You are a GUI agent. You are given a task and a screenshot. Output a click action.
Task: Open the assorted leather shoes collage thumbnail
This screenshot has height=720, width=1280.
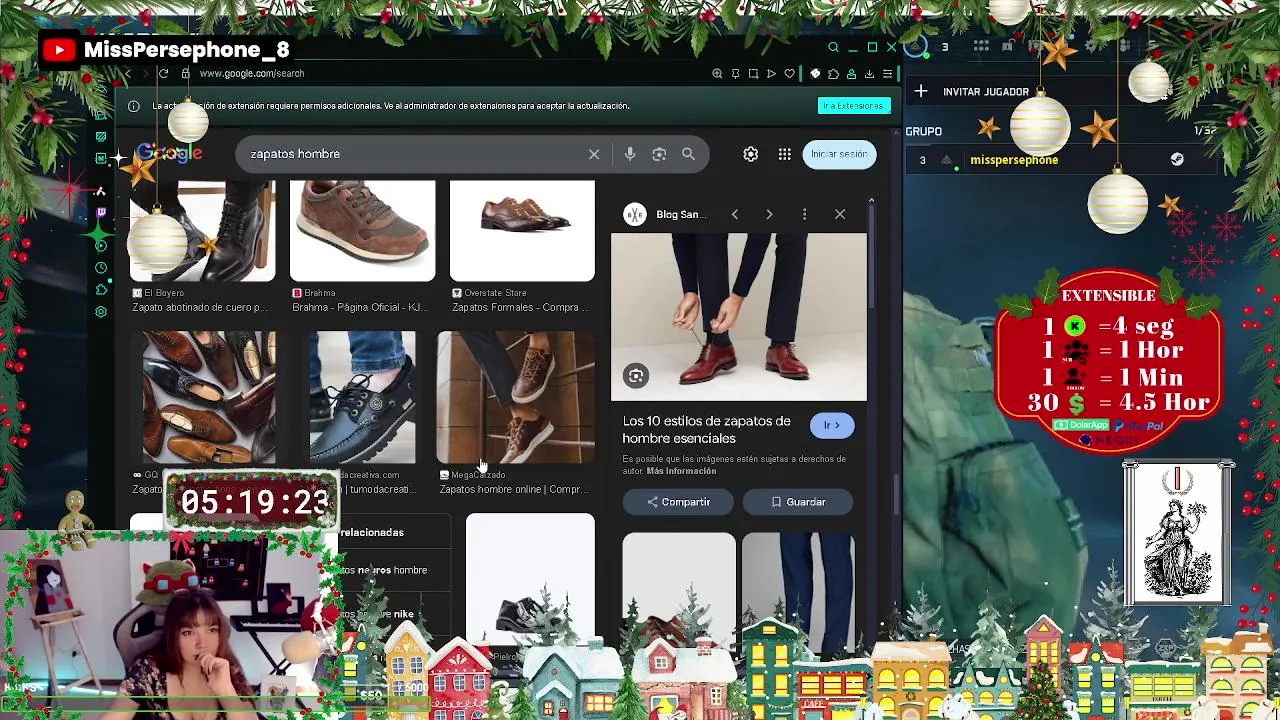coord(209,398)
